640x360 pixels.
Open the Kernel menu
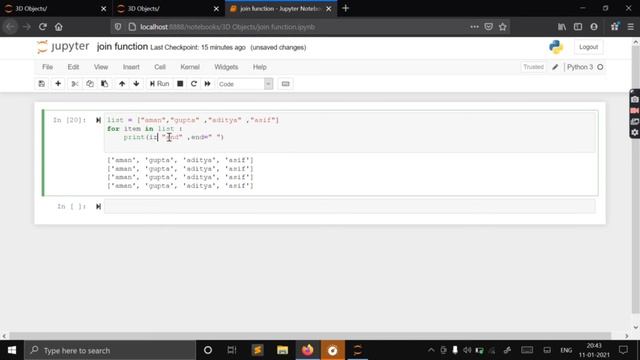190,67
